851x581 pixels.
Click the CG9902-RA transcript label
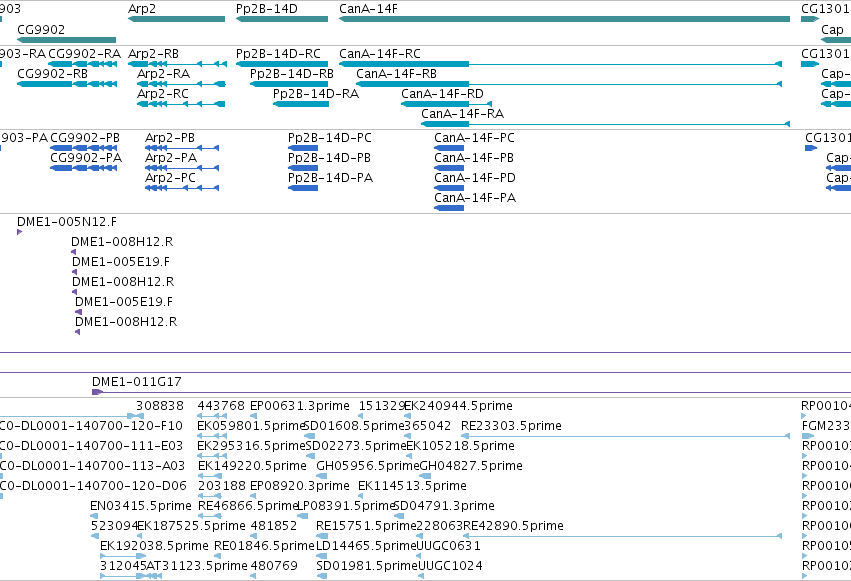click(84, 53)
